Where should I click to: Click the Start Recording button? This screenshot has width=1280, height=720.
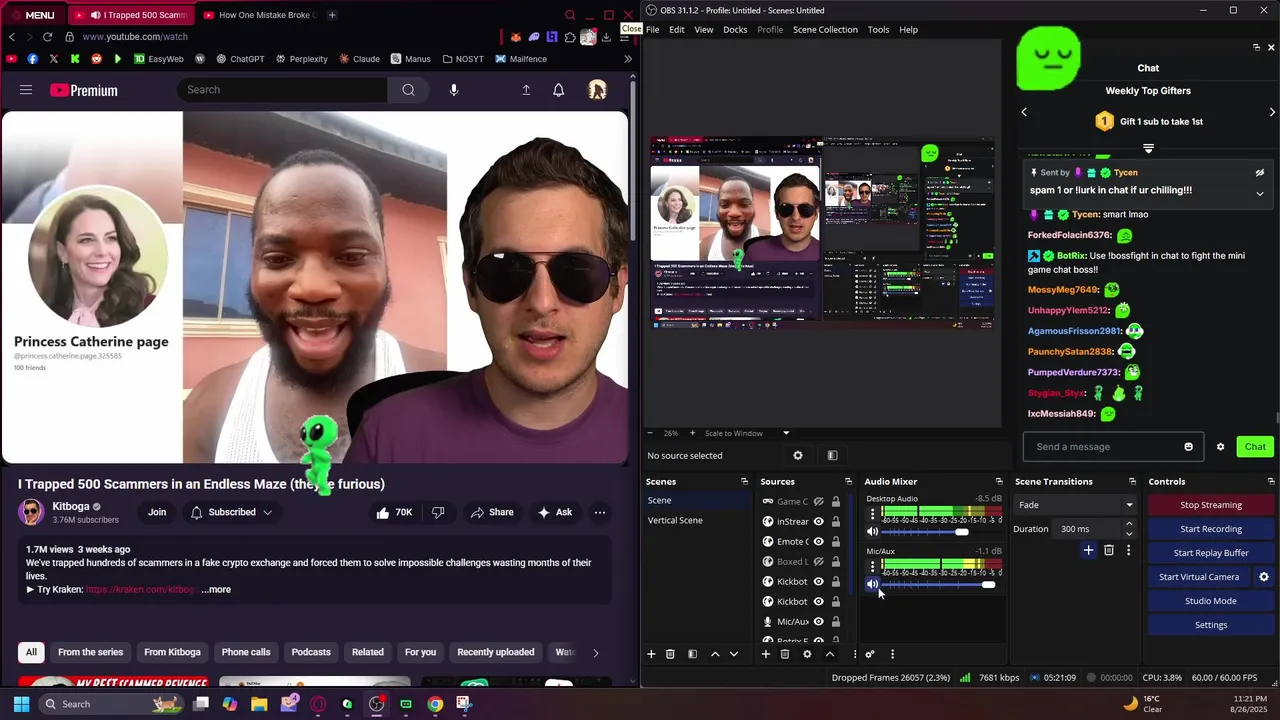[1211, 529]
